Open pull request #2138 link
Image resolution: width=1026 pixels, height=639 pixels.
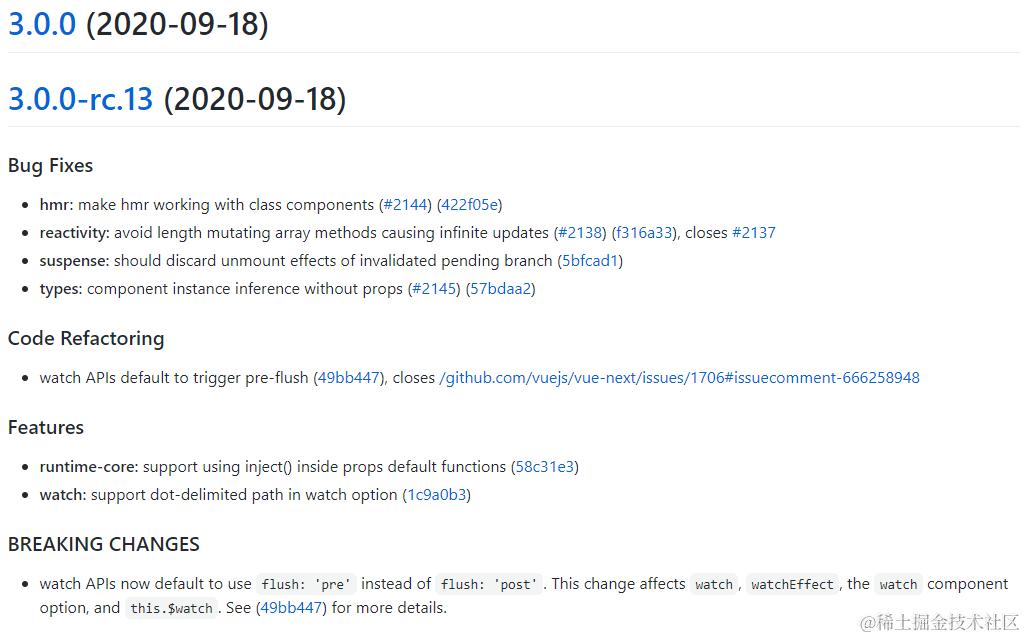(x=580, y=233)
